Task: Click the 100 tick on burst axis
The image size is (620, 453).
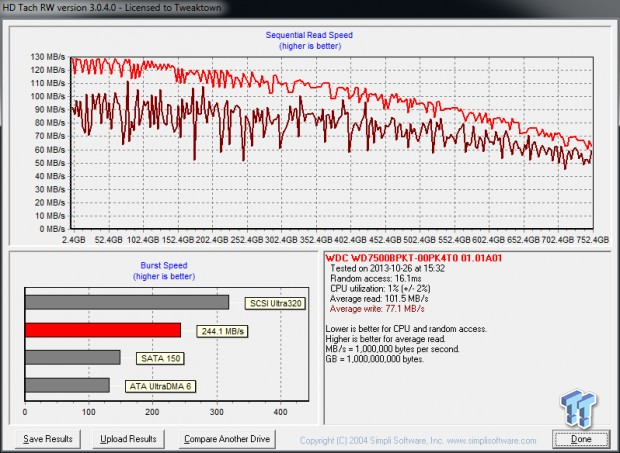Action: click(89, 412)
